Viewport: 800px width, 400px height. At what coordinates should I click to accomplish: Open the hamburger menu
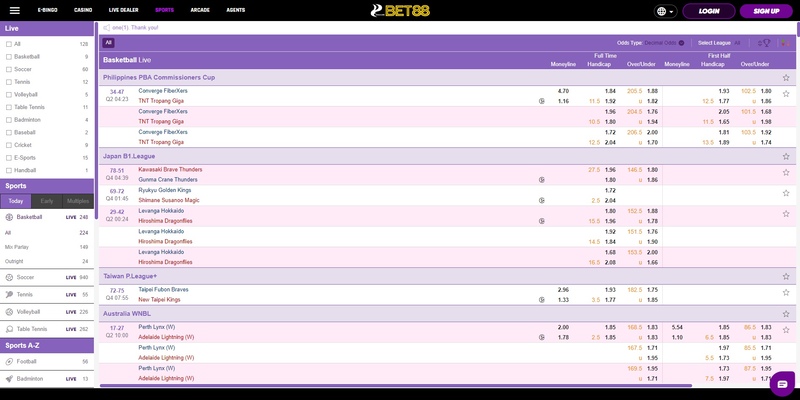pos(15,10)
